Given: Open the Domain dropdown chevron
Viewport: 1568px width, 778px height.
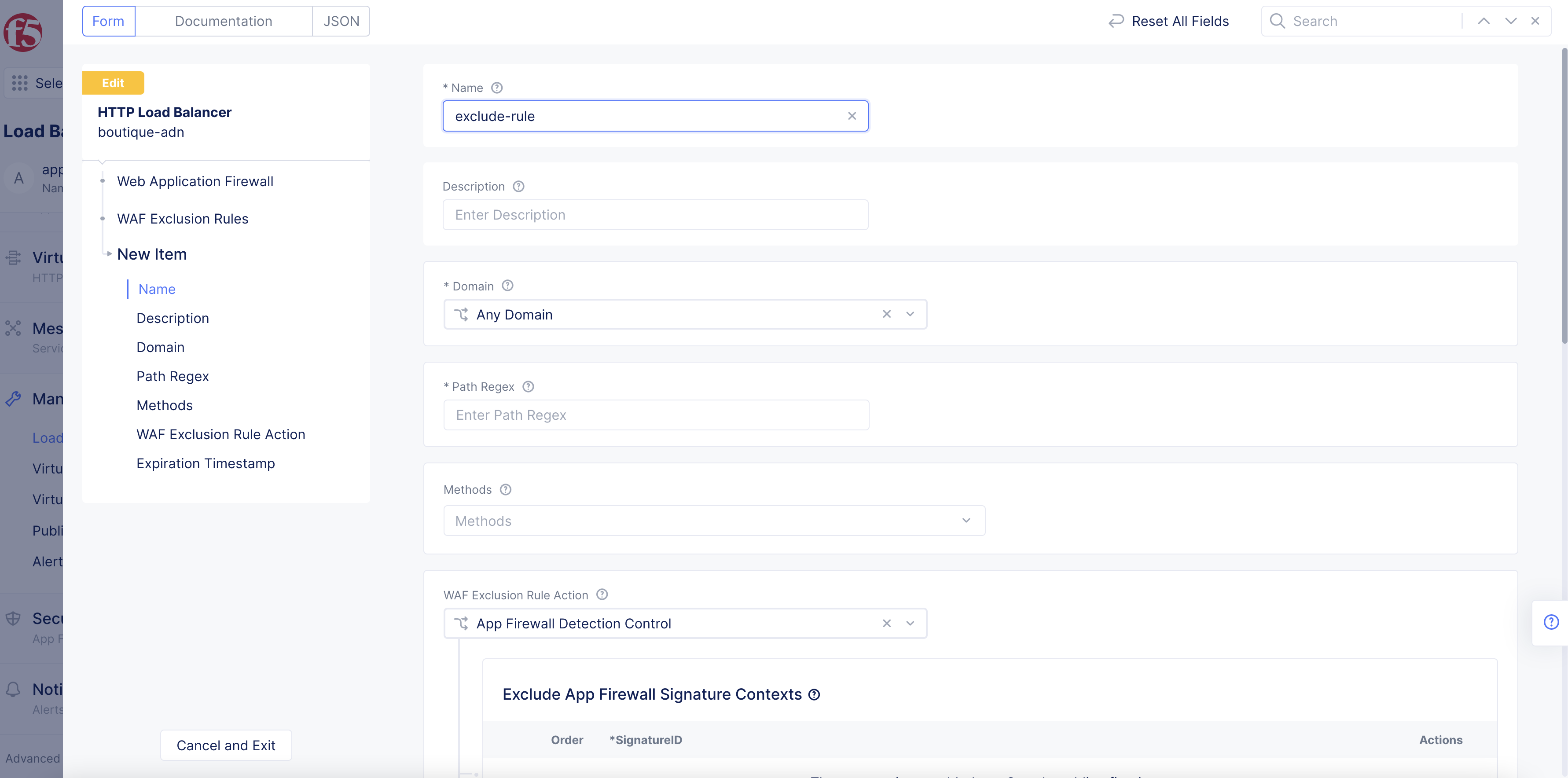Looking at the screenshot, I should (910, 314).
